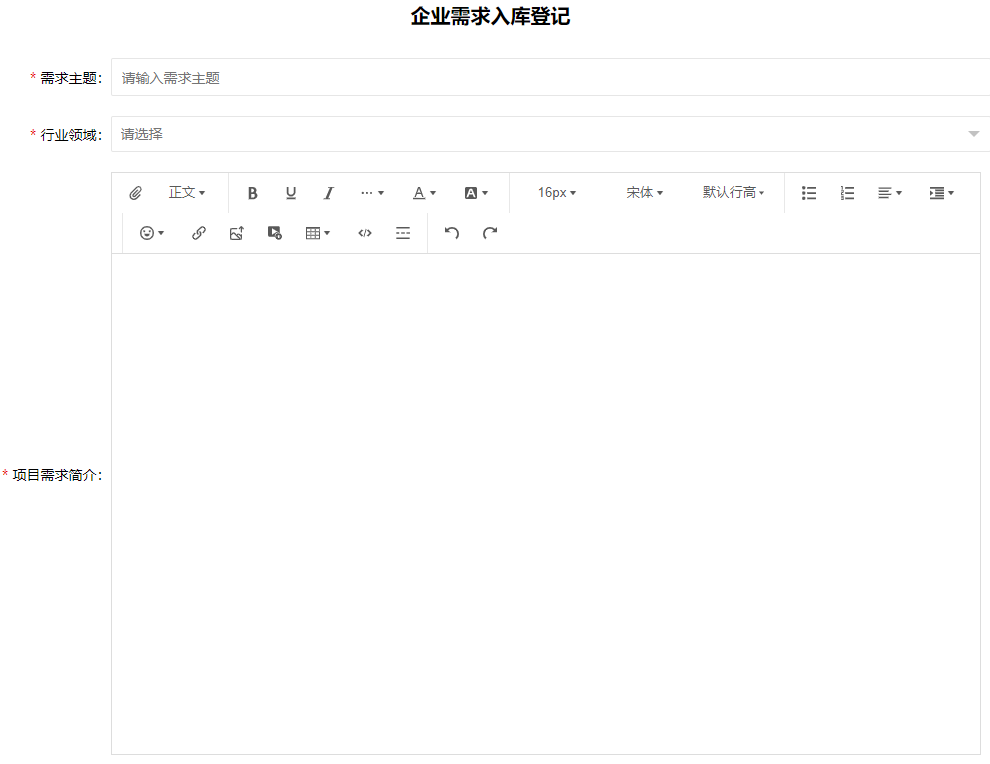Click the undo arrow
This screenshot has height=764, width=990.
pyautogui.click(x=452, y=233)
